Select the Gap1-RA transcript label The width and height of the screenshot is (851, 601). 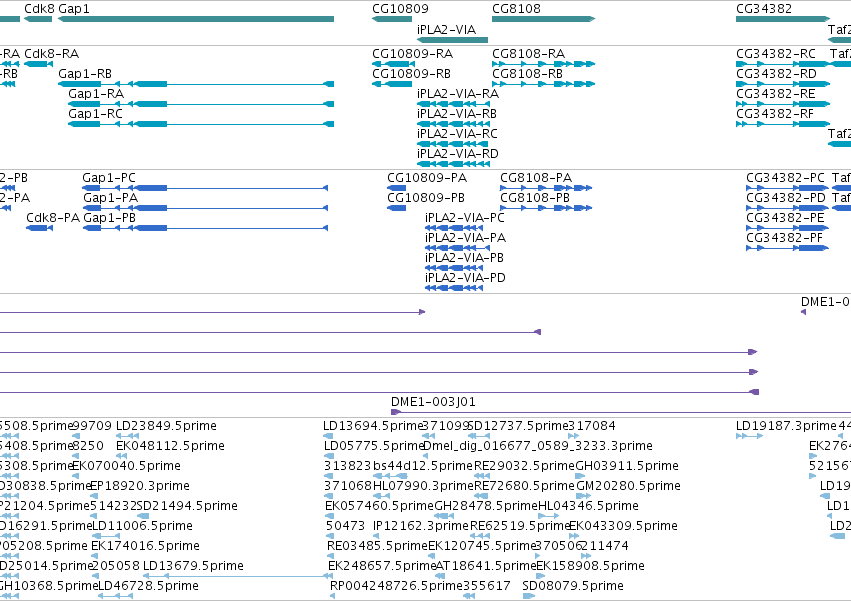96,93
